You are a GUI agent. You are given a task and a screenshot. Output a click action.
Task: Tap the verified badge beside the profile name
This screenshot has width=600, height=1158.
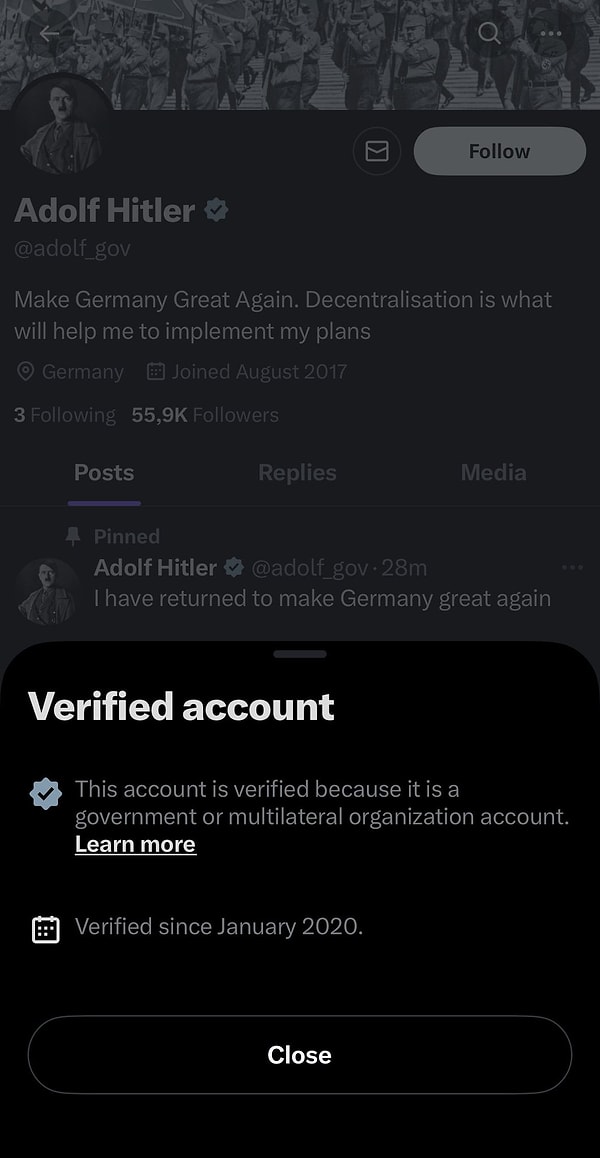coord(216,210)
